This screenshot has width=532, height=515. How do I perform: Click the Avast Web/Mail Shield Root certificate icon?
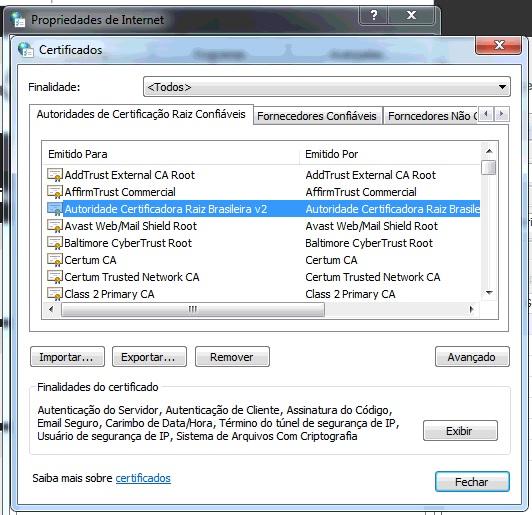click(55, 226)
